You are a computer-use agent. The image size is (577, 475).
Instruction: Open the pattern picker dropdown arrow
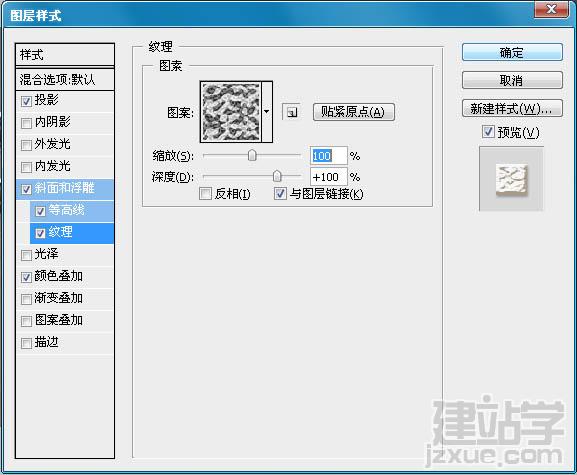(x=267, y=111)
